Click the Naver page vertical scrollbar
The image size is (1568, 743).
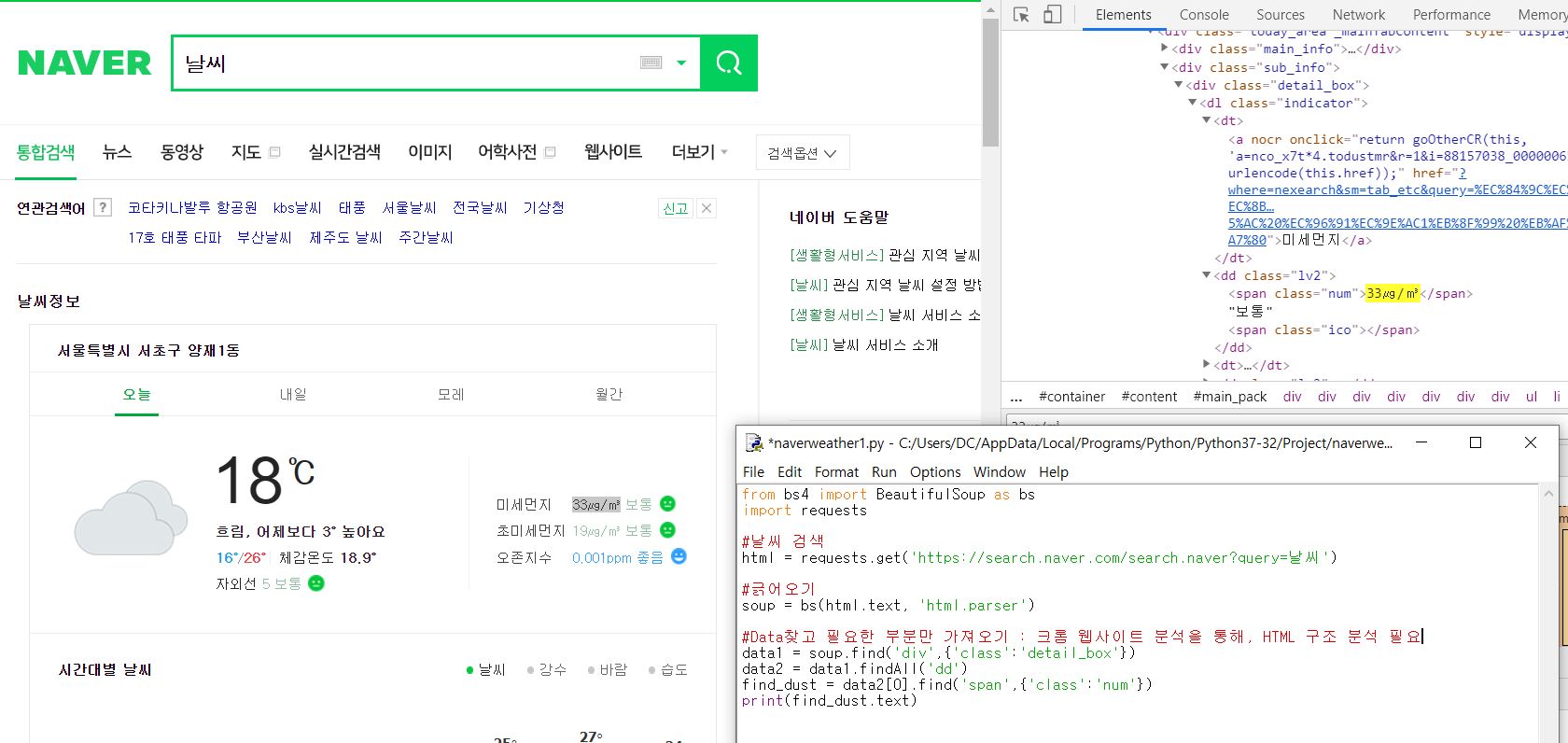coord(991,81)
